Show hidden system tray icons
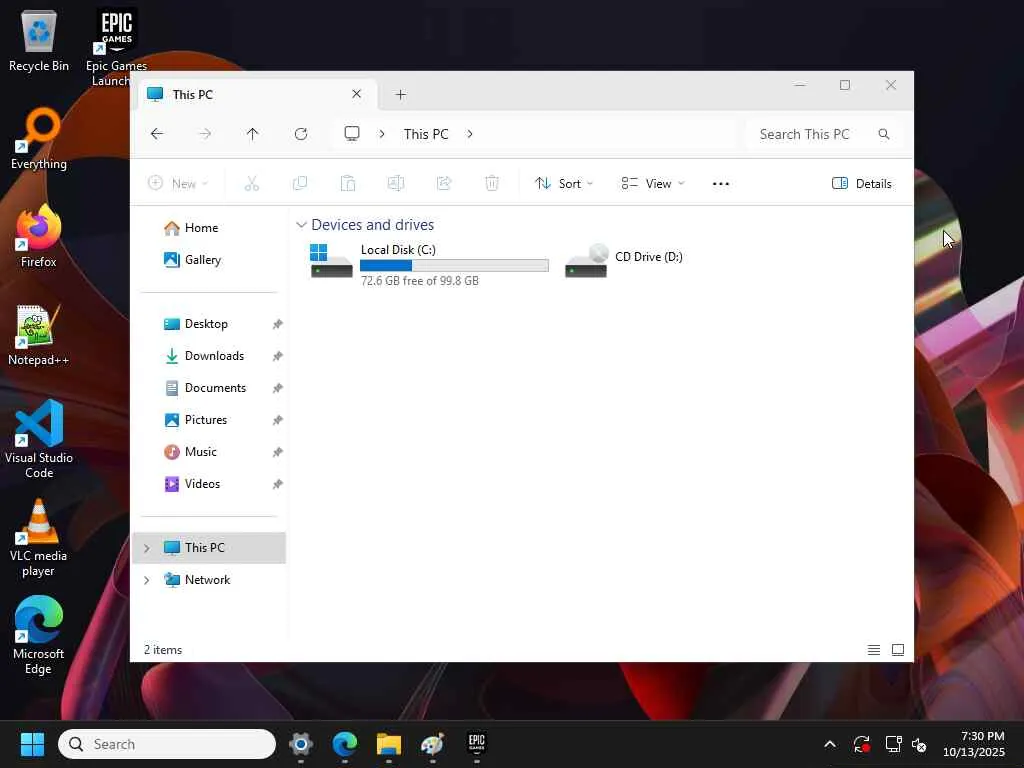Viewport: 1024px width, 768px height. coord(830,744)
